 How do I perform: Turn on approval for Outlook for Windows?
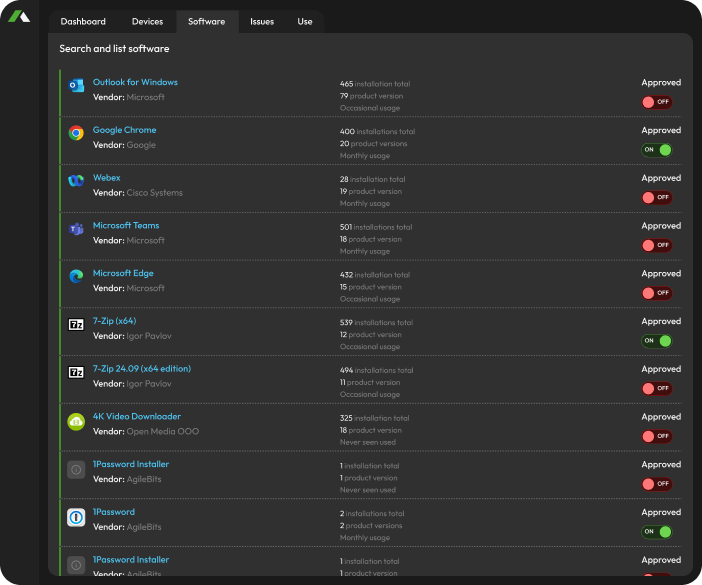(x=657, y=102)
